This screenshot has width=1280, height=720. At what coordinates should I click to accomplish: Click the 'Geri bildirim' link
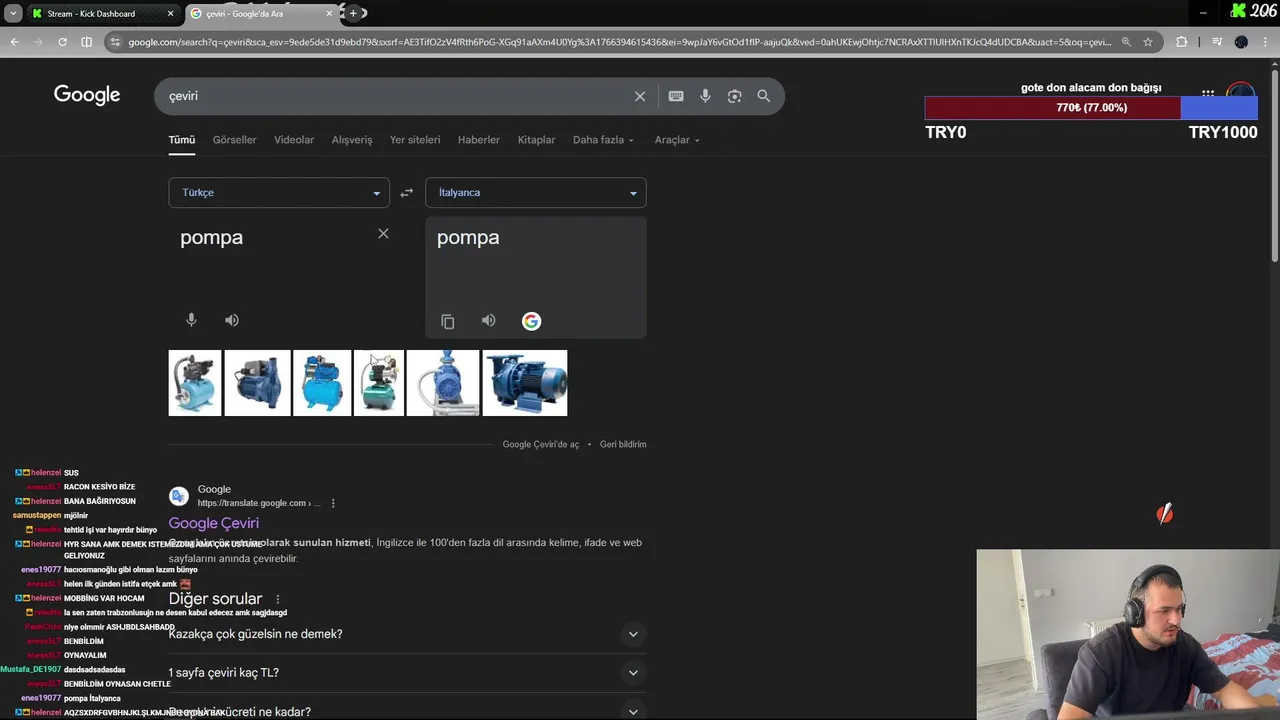coord(623,444)
